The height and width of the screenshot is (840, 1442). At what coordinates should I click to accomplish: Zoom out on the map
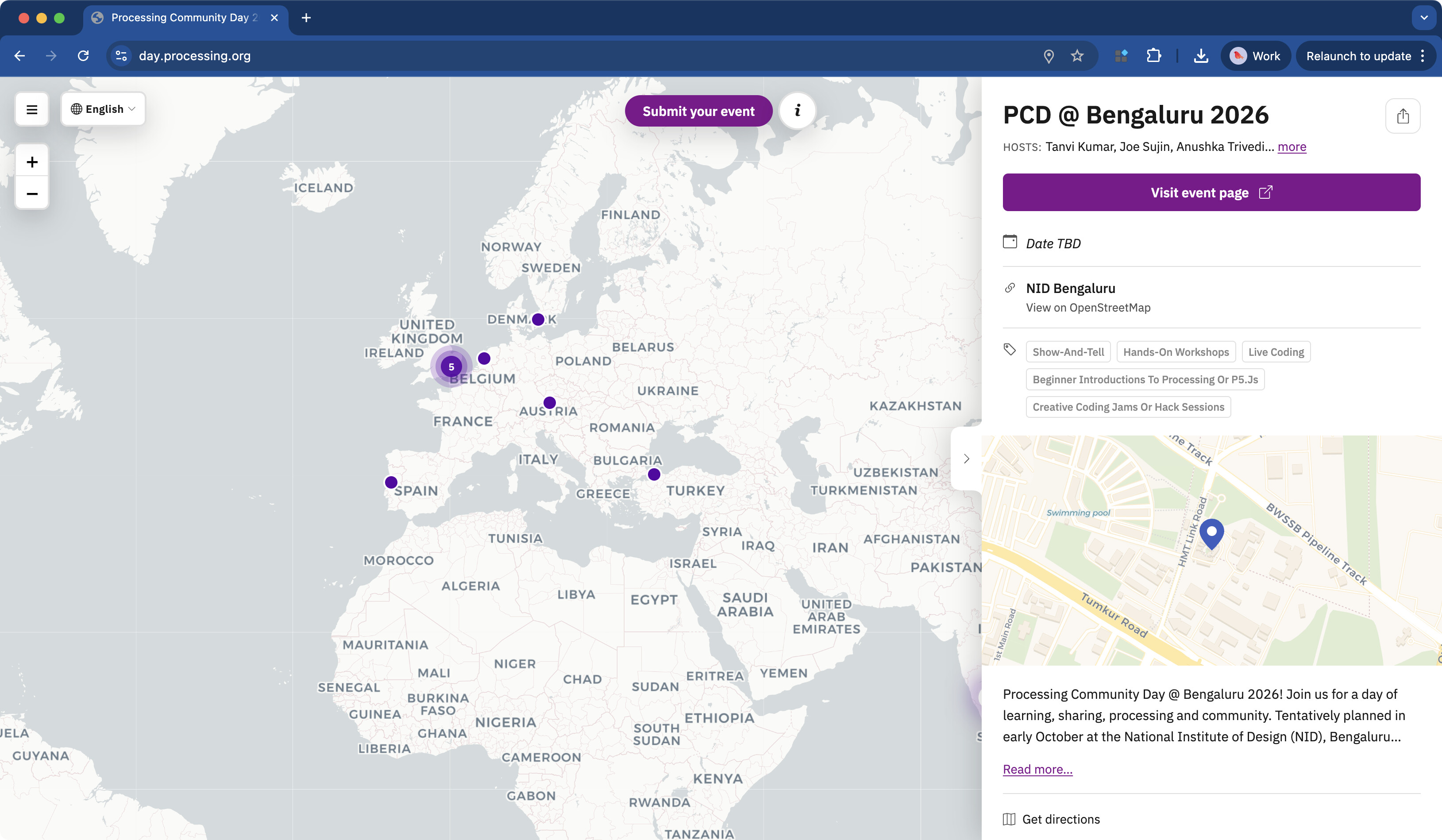coord(32,193)
